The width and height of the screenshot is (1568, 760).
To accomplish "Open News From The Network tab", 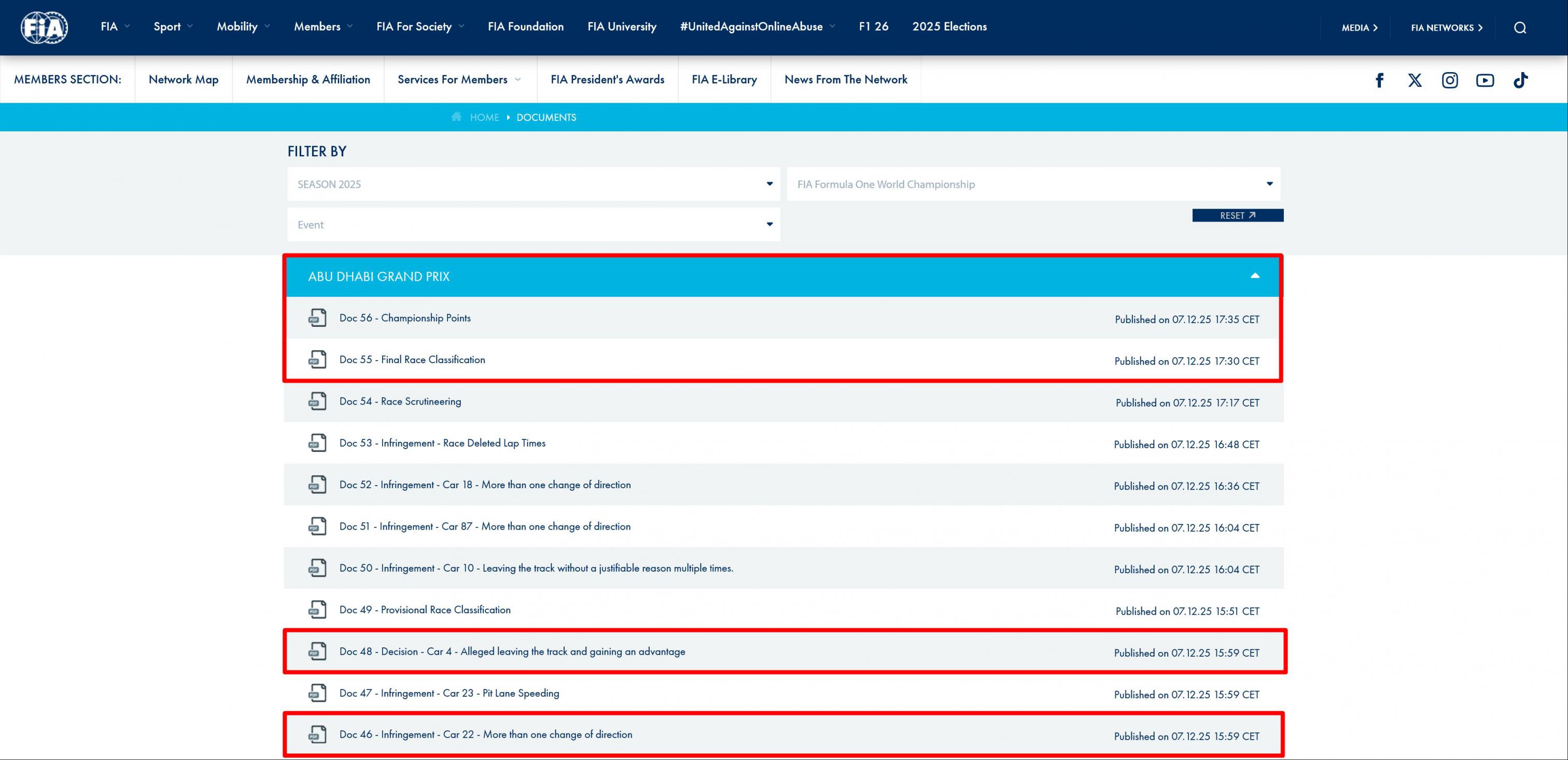I will [x=846, y=79].
